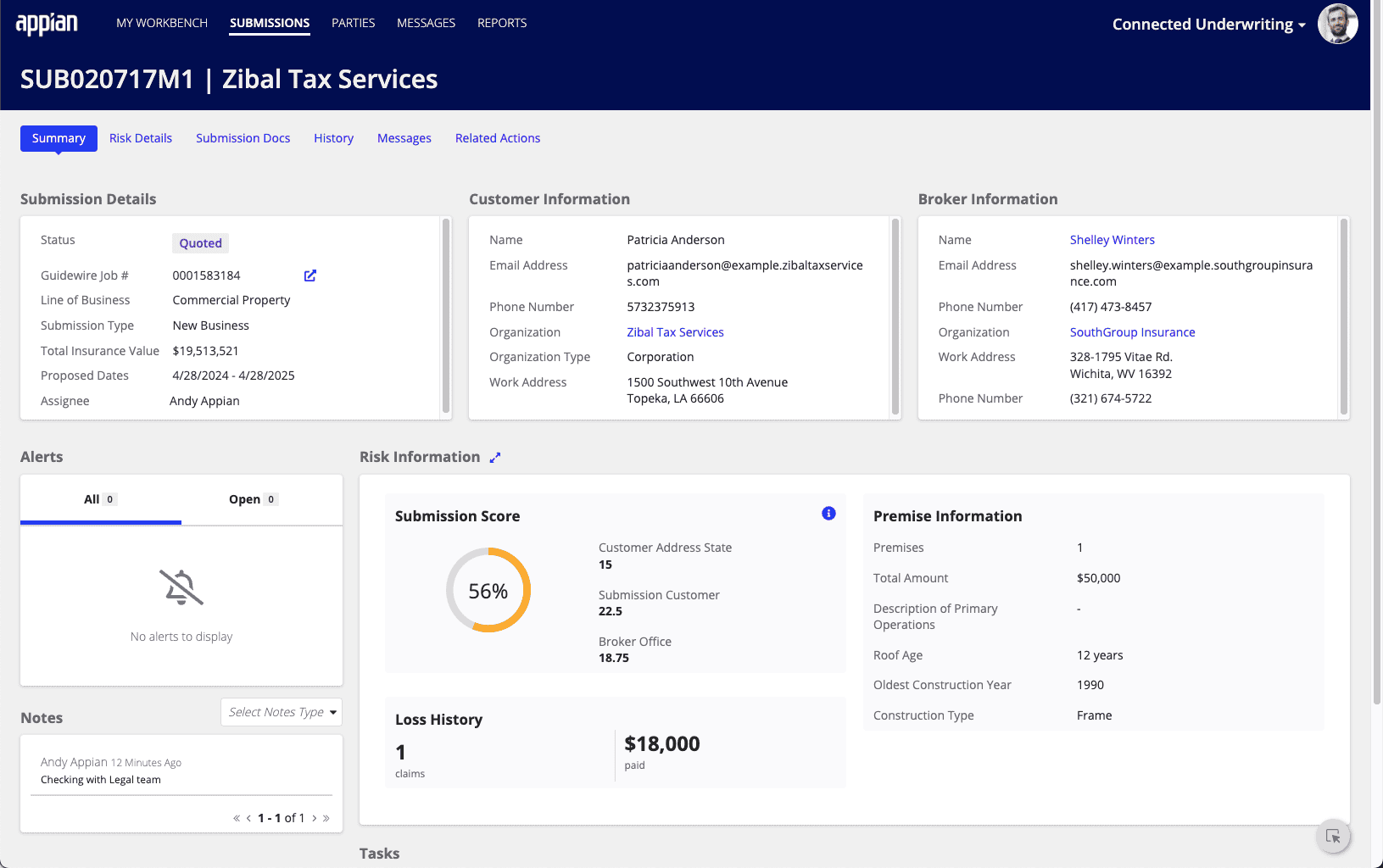Click the 56% submission score donut
Viewport: 1383px width, 868px height.
(488, 589)
